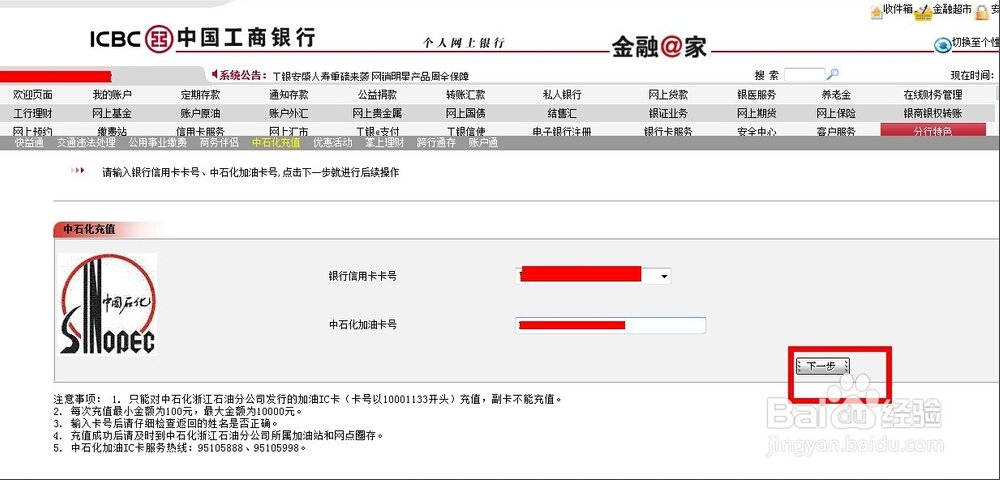
Task: Open the 通知存款 menu
Action: 288,95
